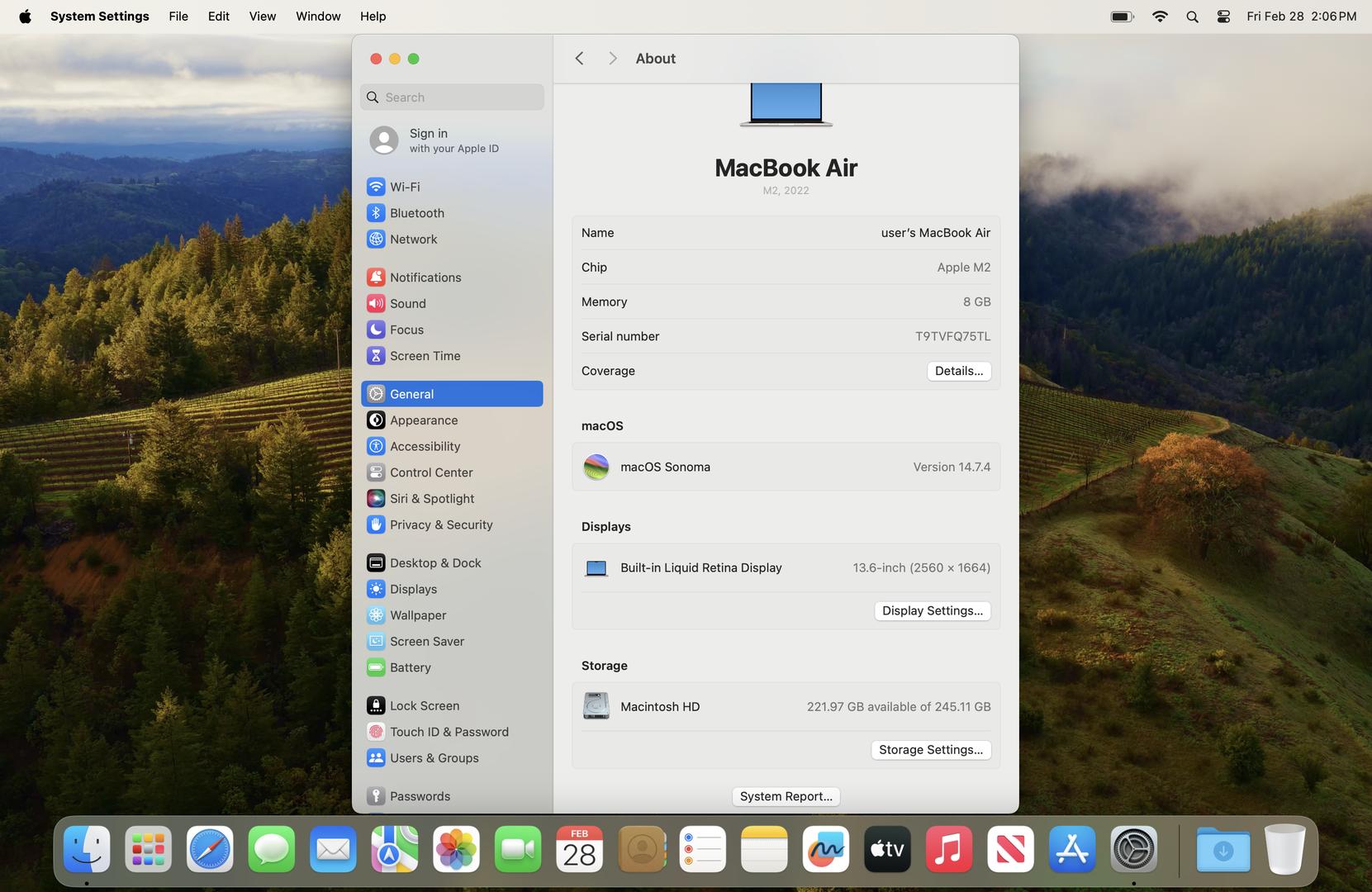Open Privacy & Security pane
The width and height of the screenshot is (1372, 892).
440,524
